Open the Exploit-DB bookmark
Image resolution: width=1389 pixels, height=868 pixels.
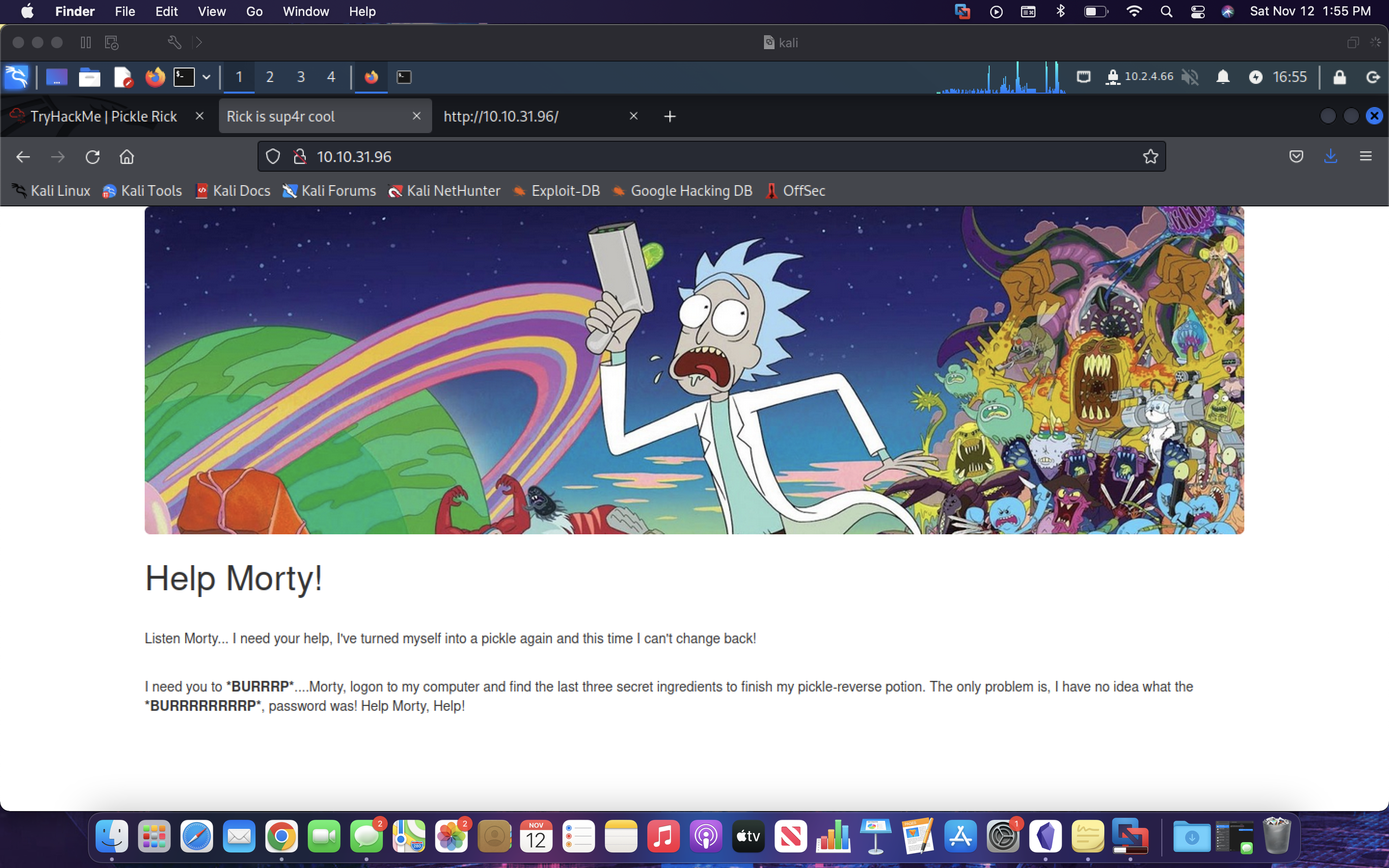556,190
